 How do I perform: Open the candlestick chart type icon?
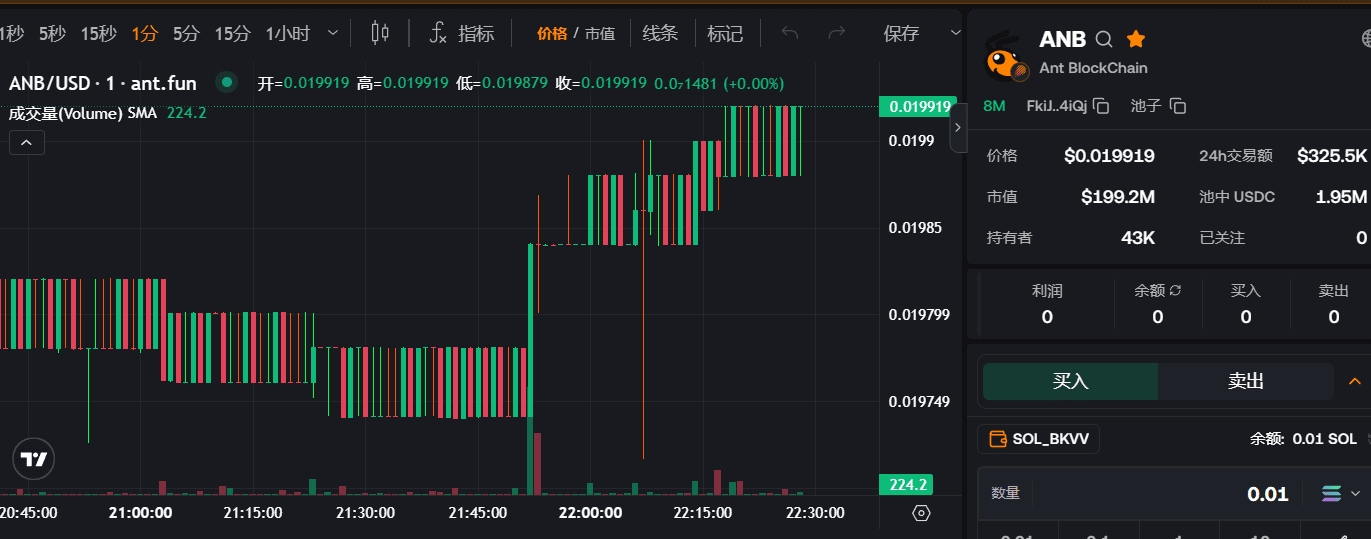pos(380,33)
